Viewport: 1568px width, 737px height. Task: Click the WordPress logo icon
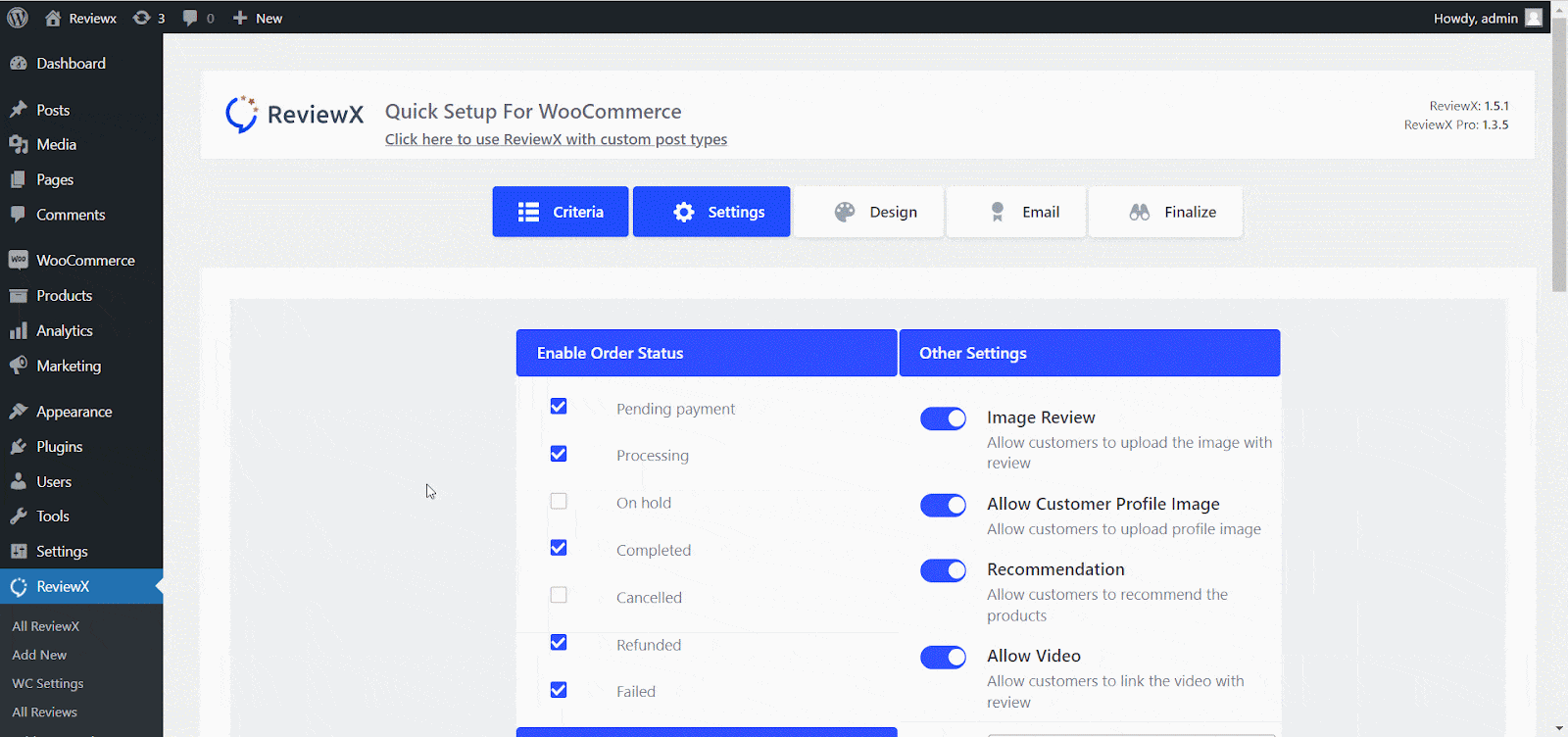[x=18, y=18]
